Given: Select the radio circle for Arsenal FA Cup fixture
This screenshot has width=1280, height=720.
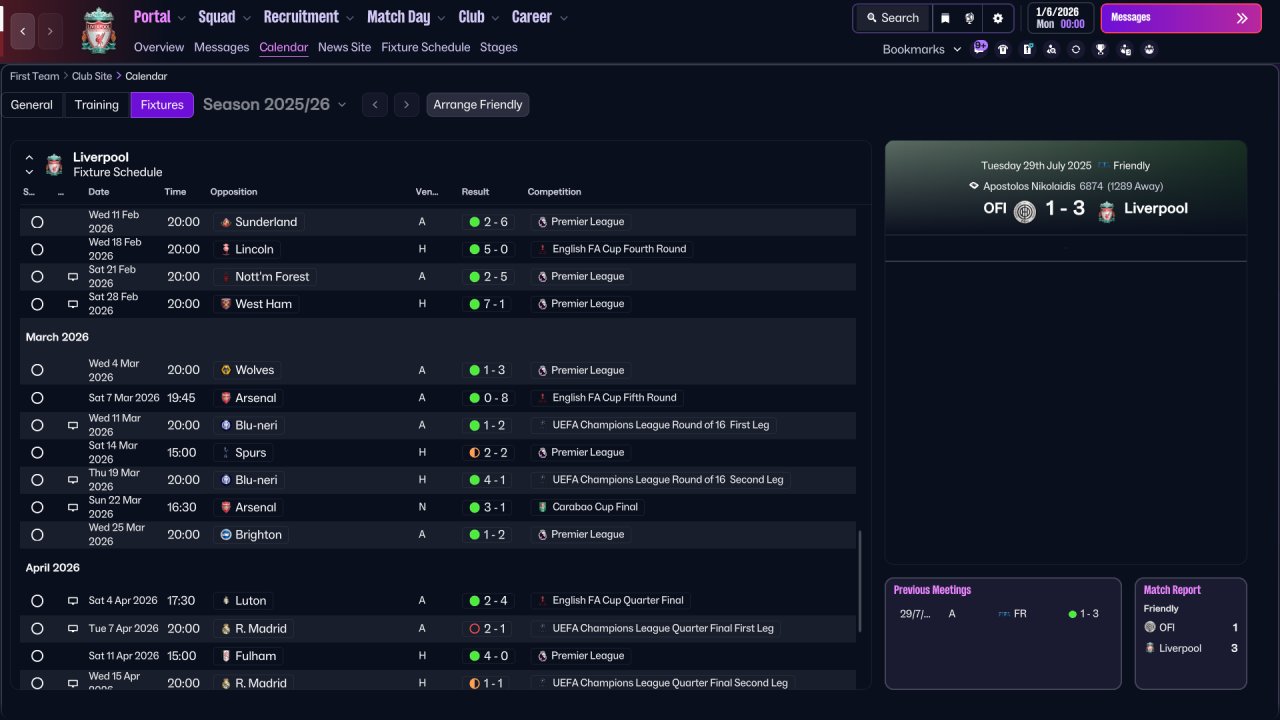Looking at the screenshot, I should coord(37,398).
